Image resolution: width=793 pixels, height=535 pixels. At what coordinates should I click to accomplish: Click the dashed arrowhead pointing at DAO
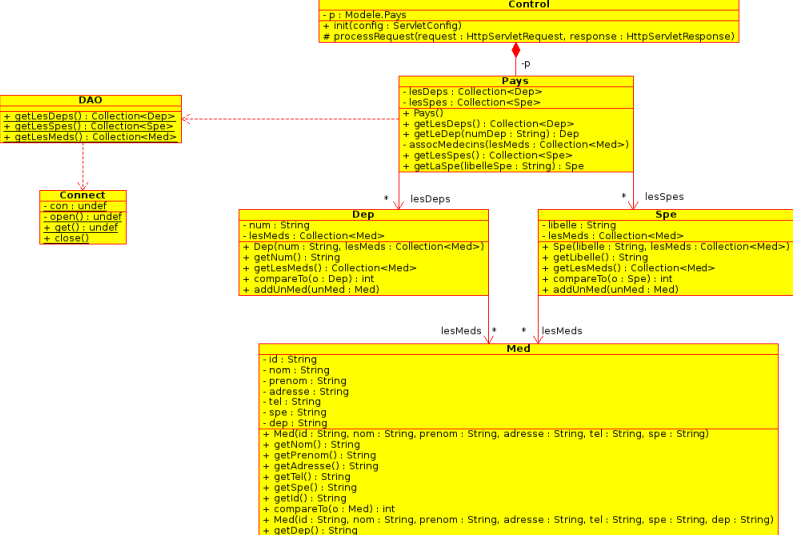[186, 119]
